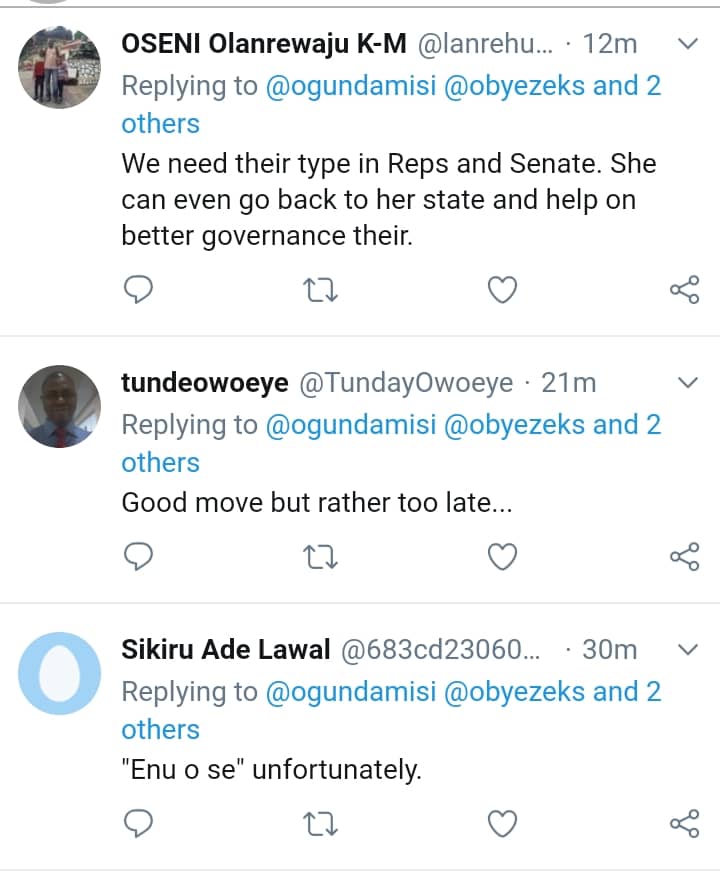This screenshot has width=720, height=875.
Task: Like OSENI Olanrewaju's tweet about Reps and Senate
Action: (x=502, y=290)
